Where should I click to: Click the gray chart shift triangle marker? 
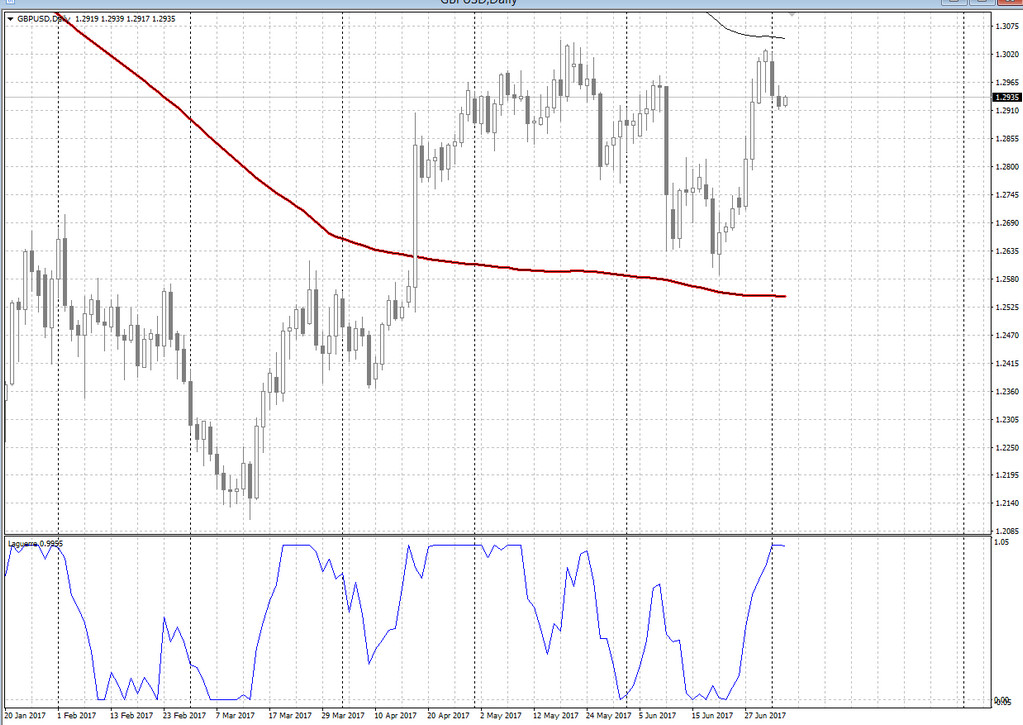tap(792, 12)
